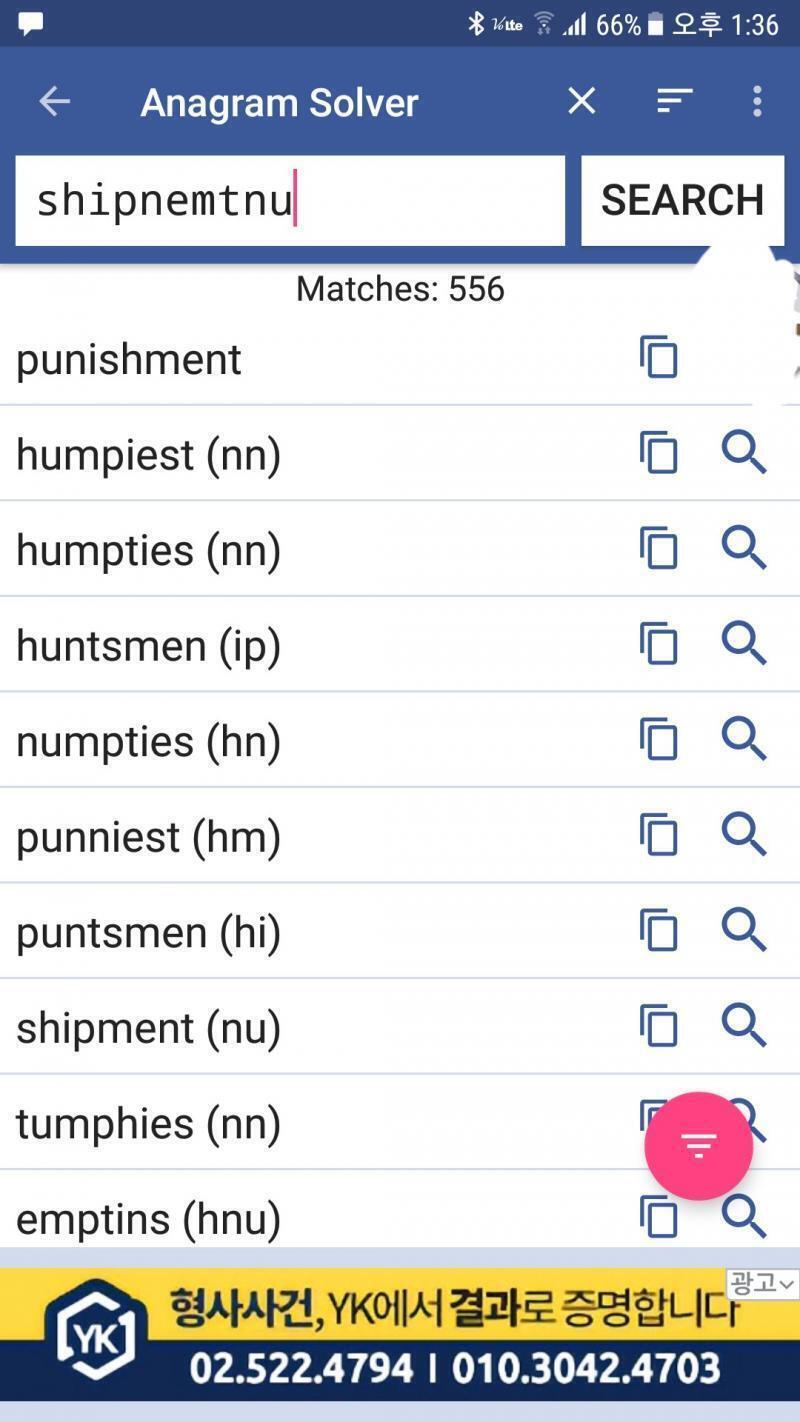Screen dimensions: 800x1422
Task: Copy the word shipment
Action: coord(659,1027)
